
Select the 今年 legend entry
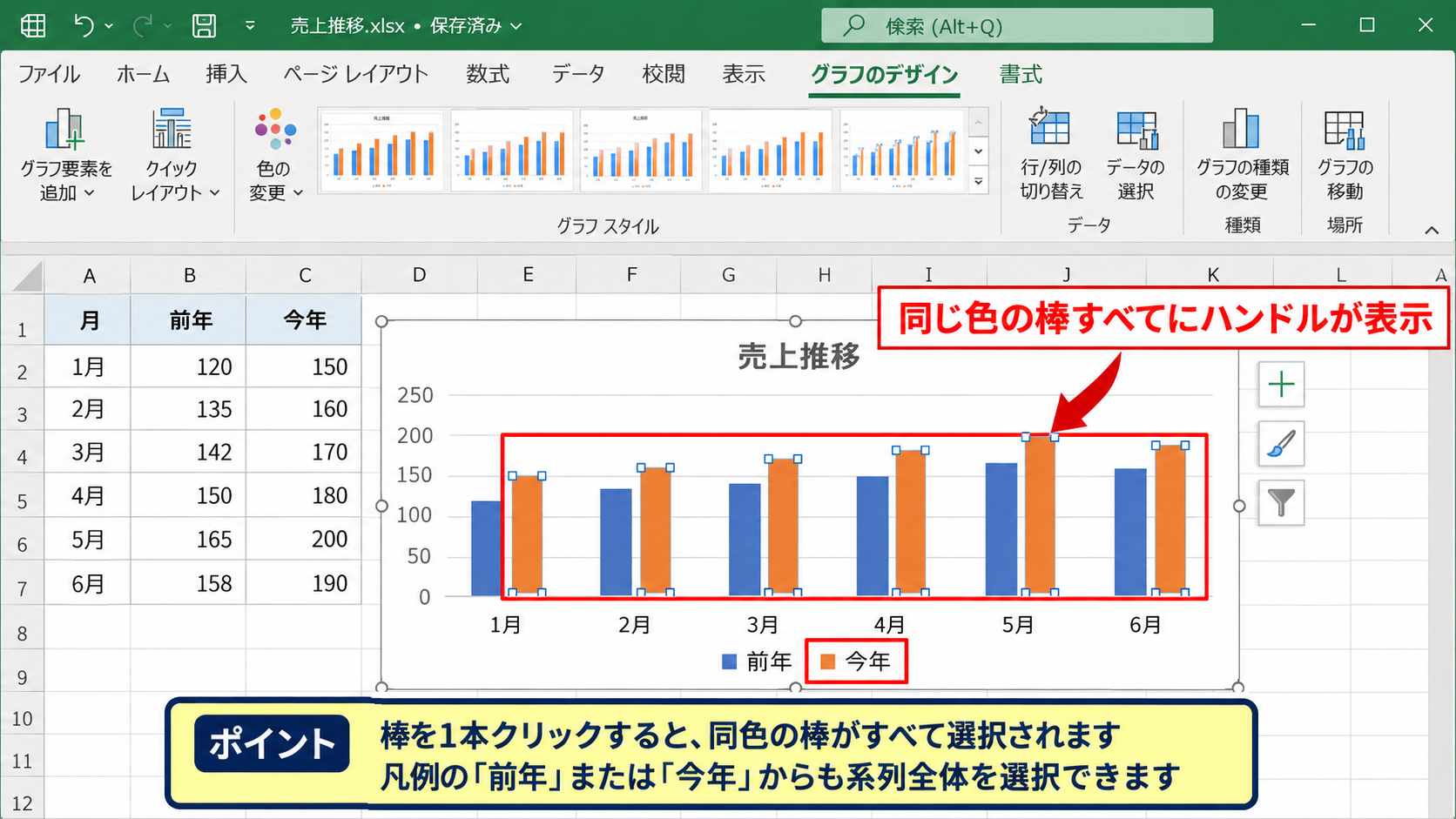point(856,661)
